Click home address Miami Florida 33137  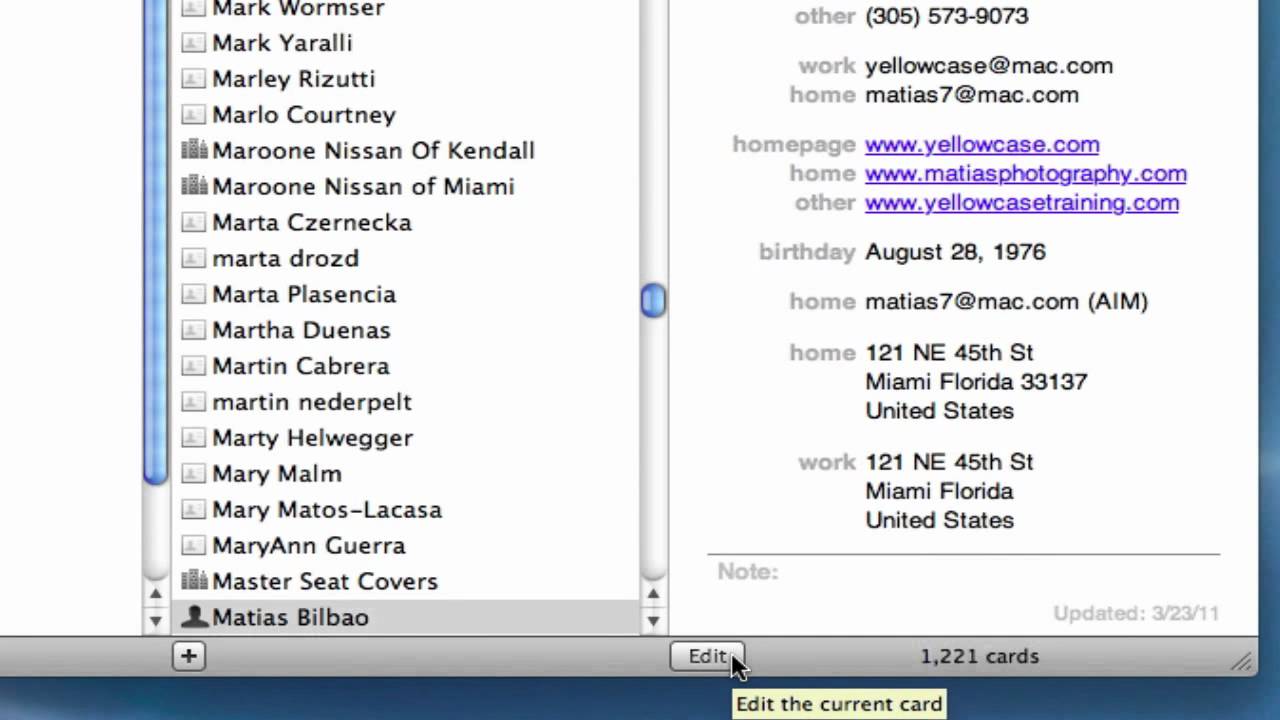976,382
